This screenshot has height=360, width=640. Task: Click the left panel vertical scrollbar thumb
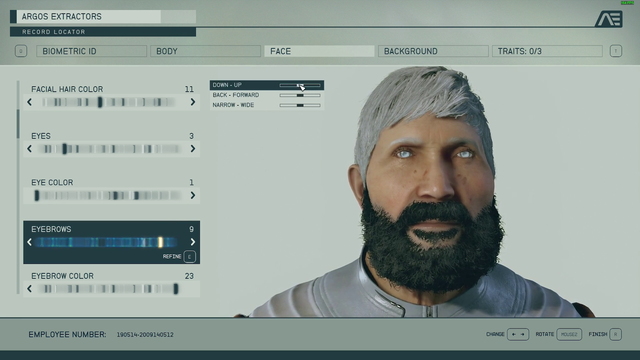coord(18,124)
